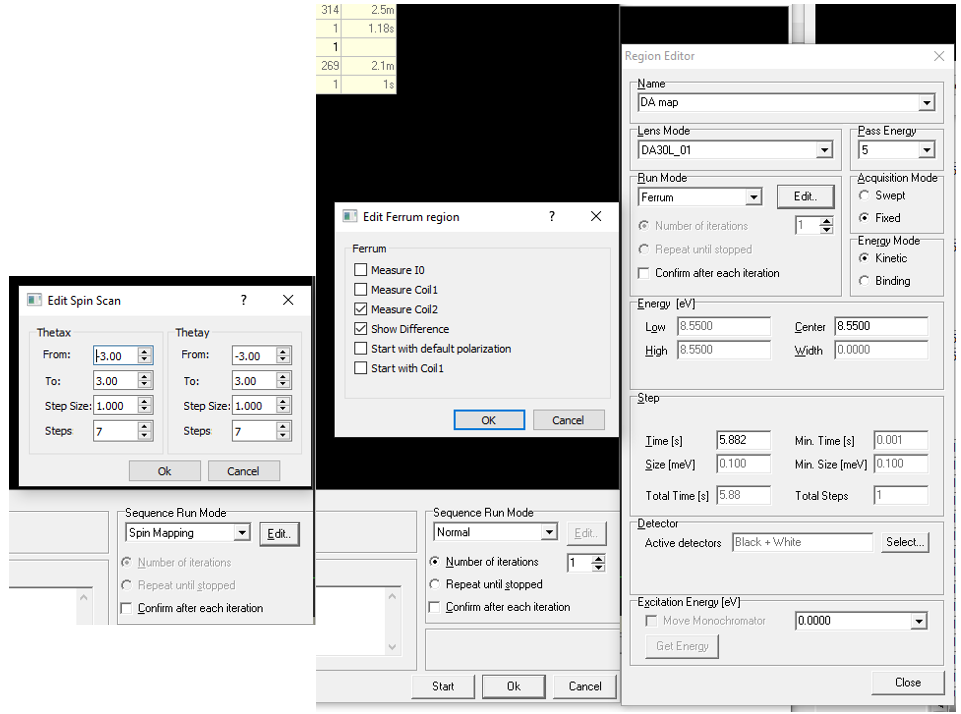Screen dimensions: 961x714
Task: Open the Lens Mode dropdown DA30L_01
Action: point(824,151)
